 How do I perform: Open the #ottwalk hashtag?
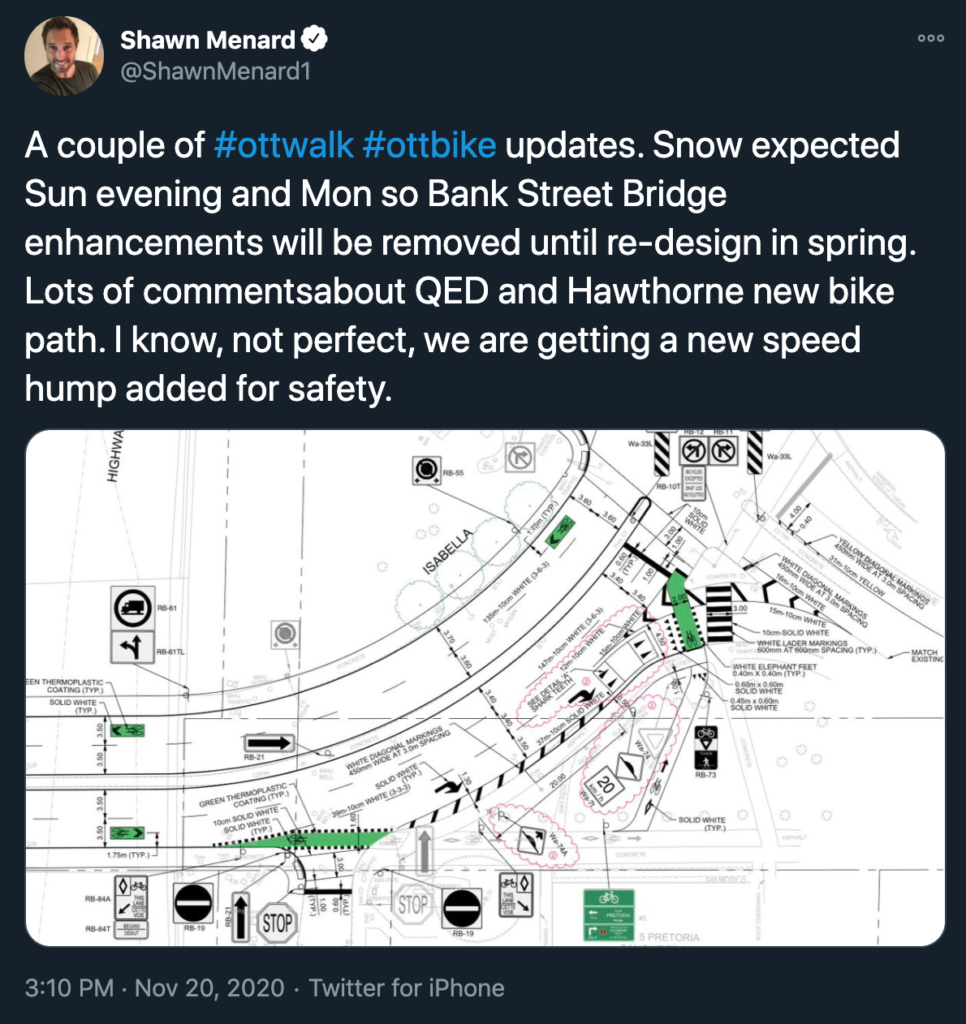tap(284, 146)
